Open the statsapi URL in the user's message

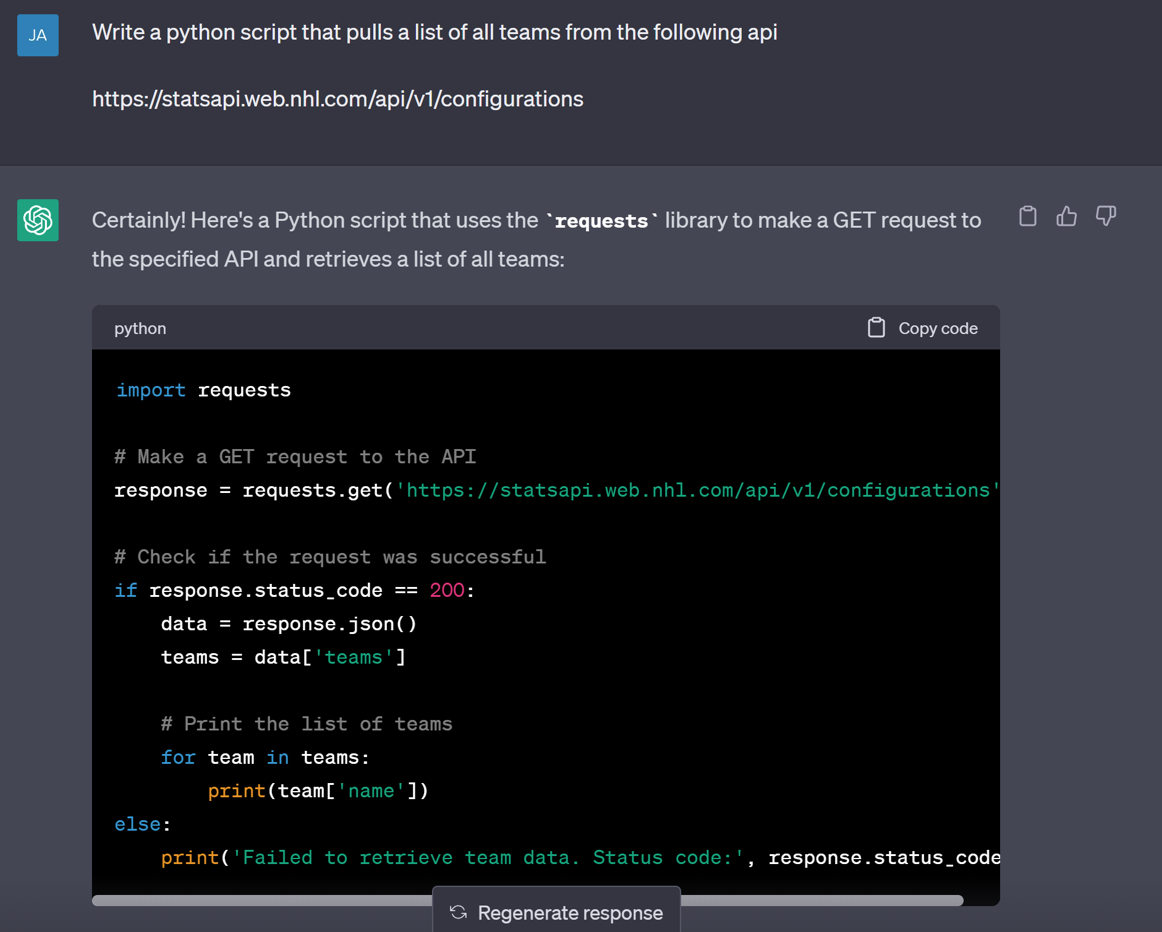point(337,99)
